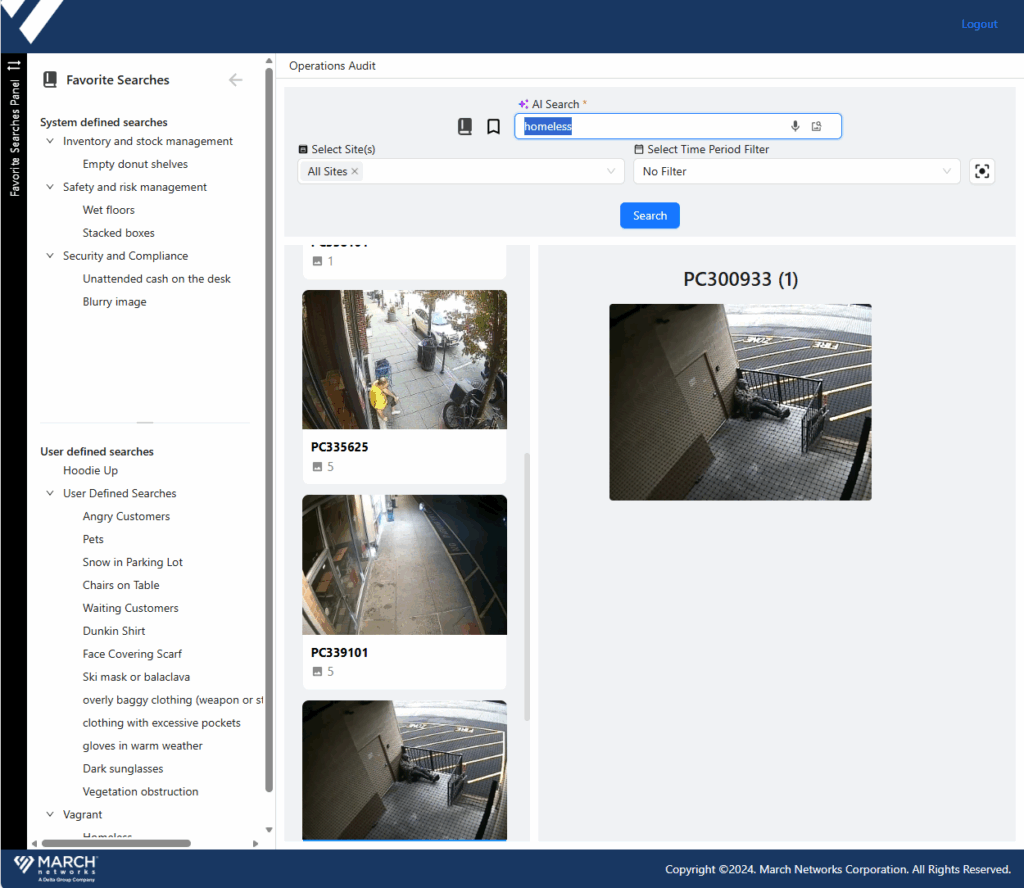Click the AI Search text field

650,127
